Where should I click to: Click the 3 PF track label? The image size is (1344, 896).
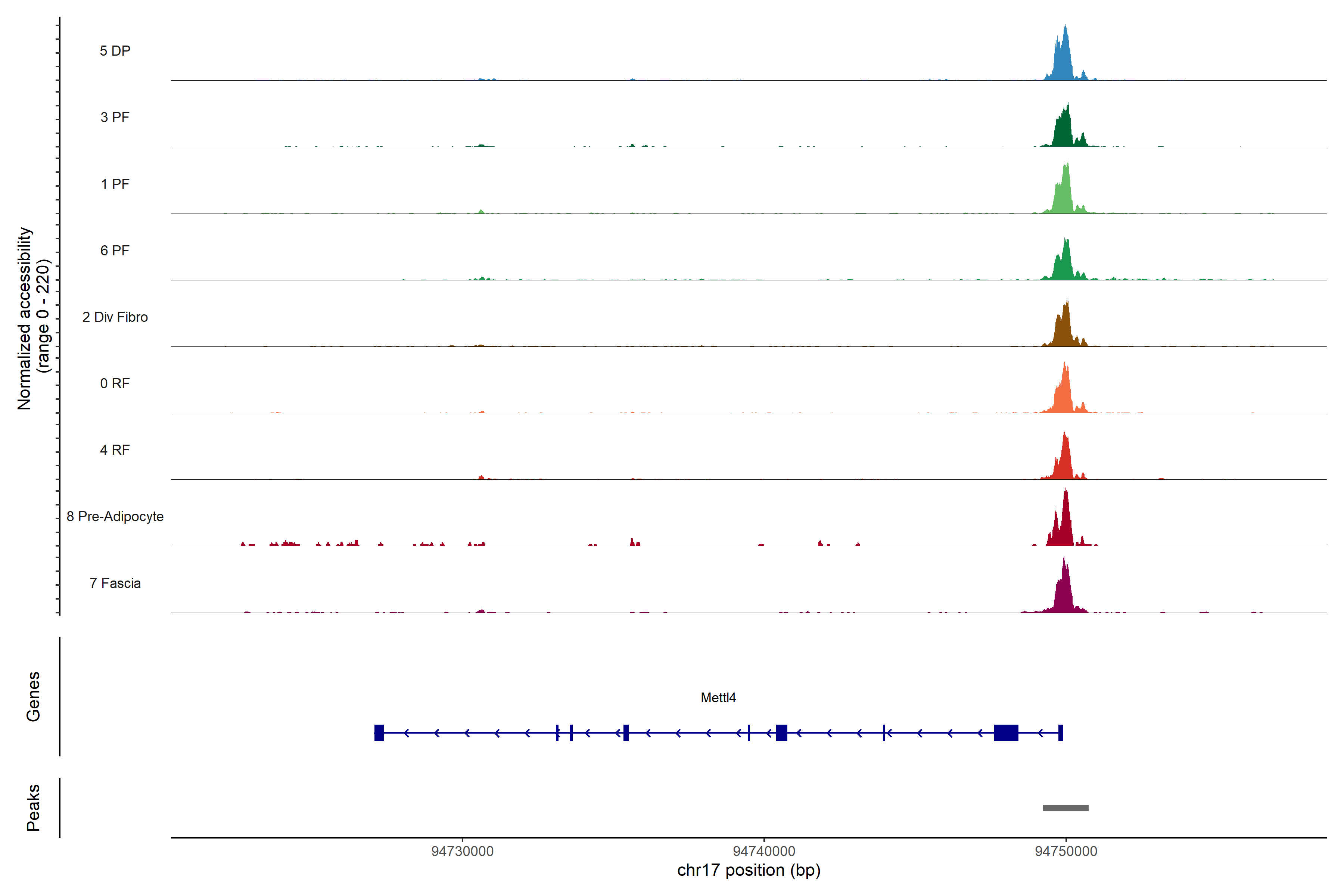115,117
